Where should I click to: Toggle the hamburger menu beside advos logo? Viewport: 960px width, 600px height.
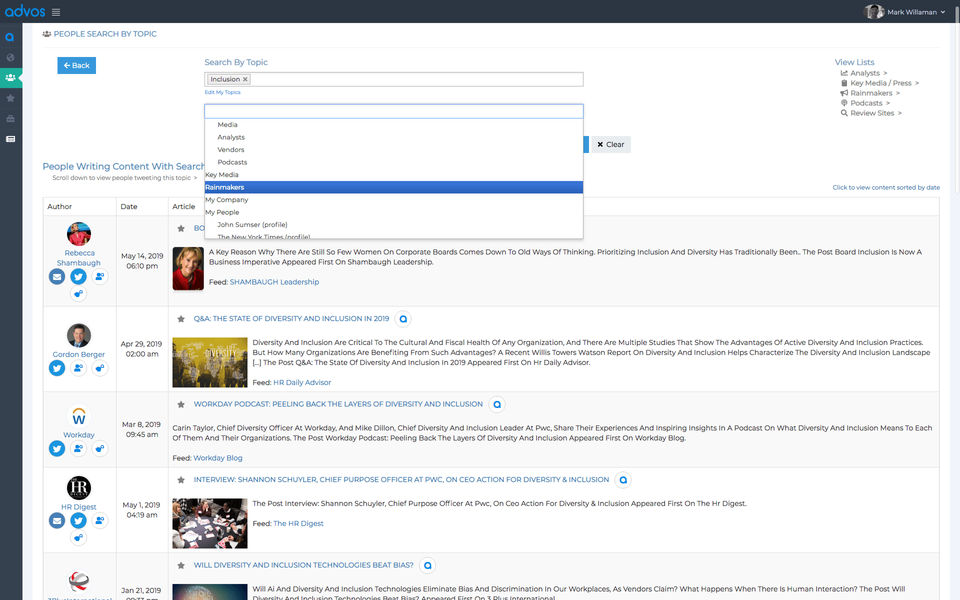(56, 12)
